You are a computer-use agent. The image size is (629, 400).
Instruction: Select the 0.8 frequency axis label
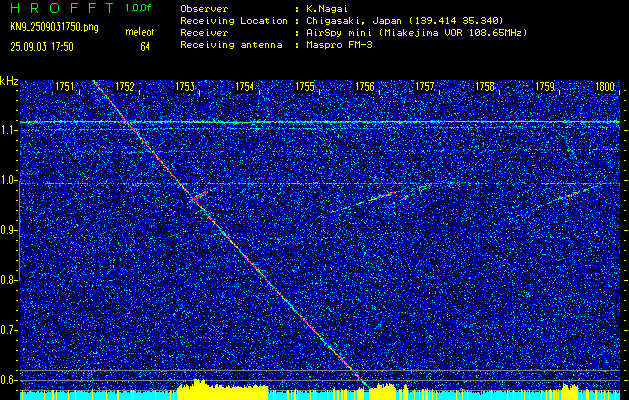[7, 280]
